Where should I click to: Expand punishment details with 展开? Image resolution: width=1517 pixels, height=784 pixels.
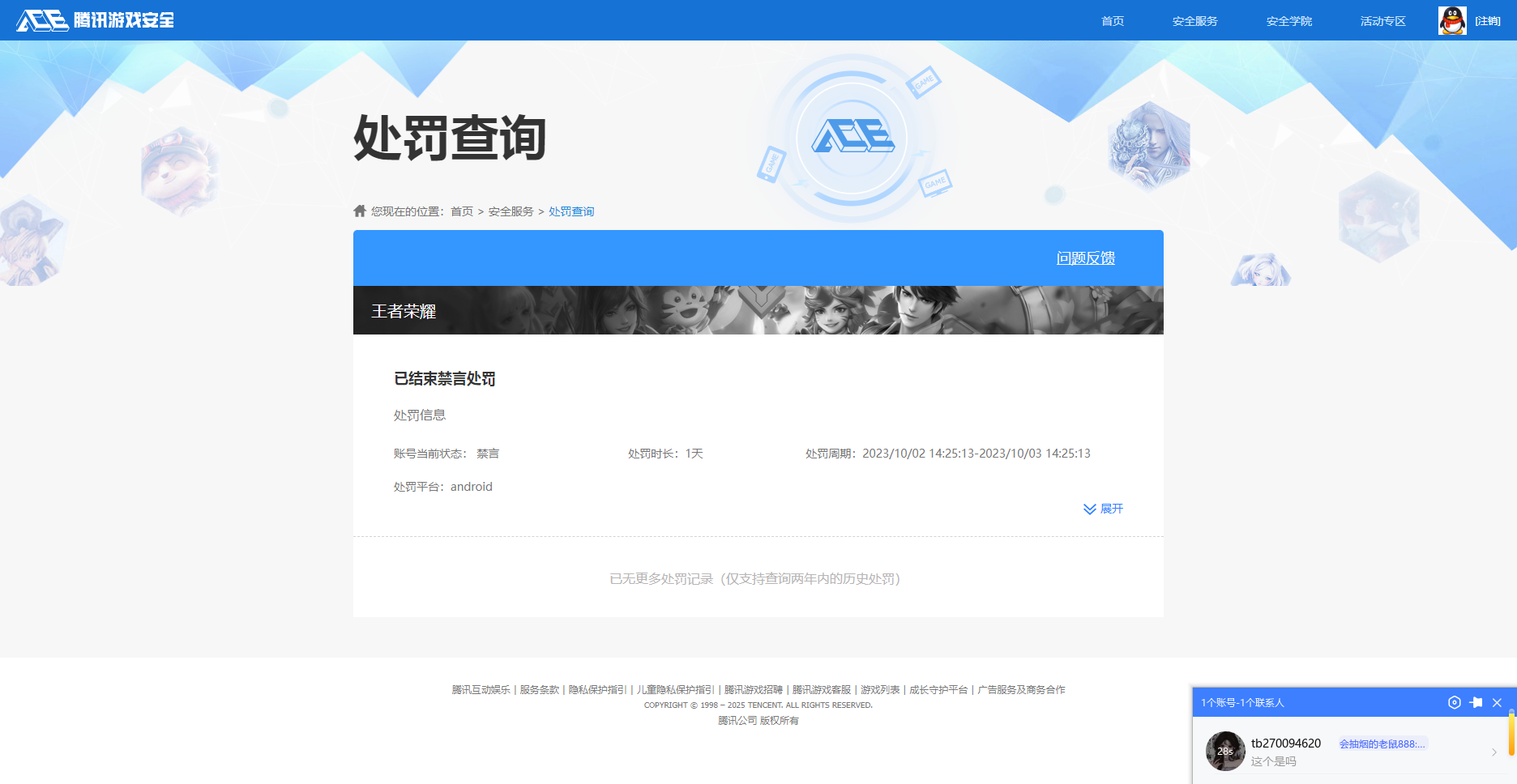1112,509
